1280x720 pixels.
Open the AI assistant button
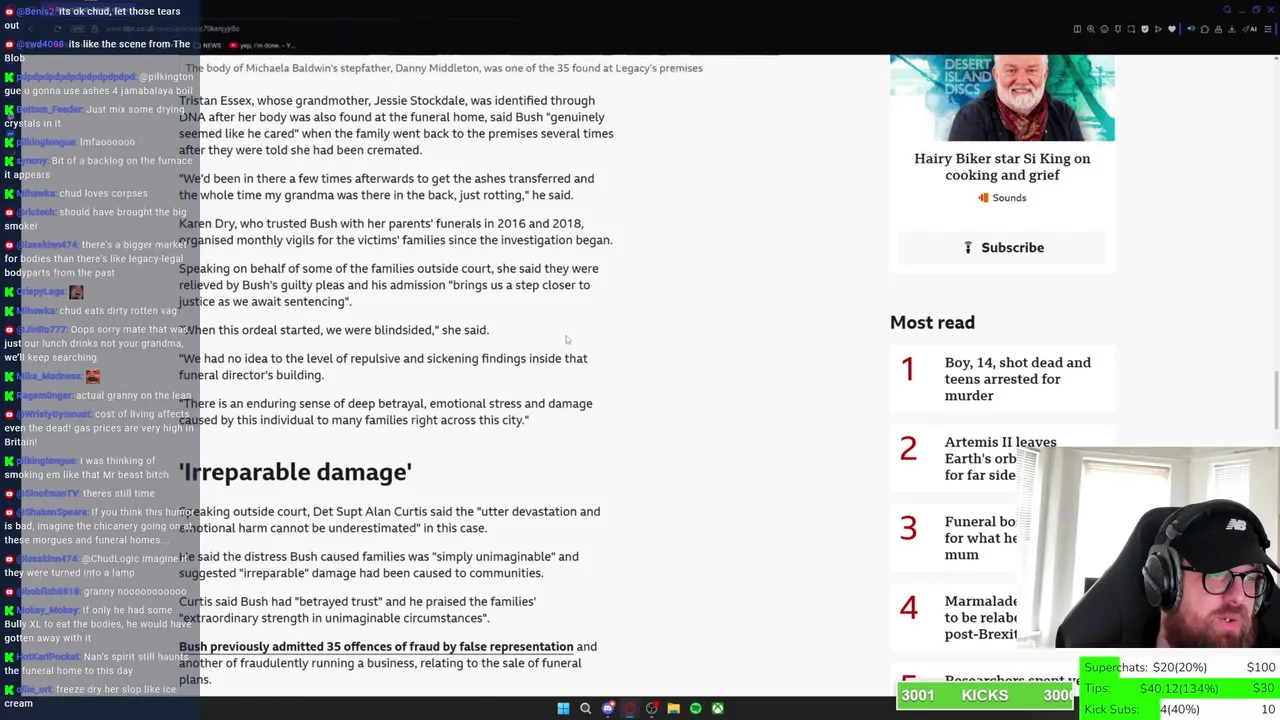(1250, 29)
